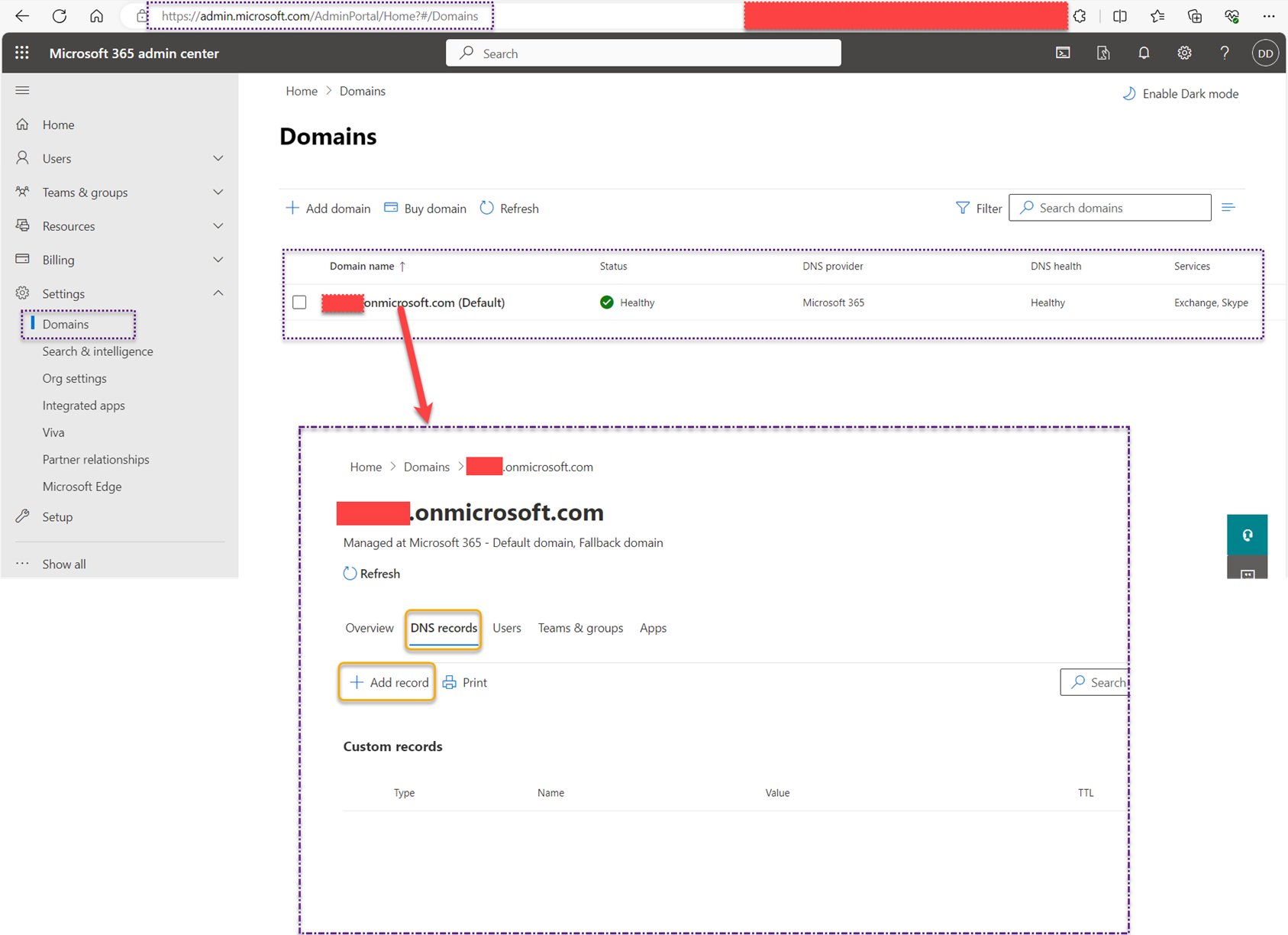Open the domain's Teams & groups tab
Viewport: 1288px width, 935px height.
click(x=580, y=628)
